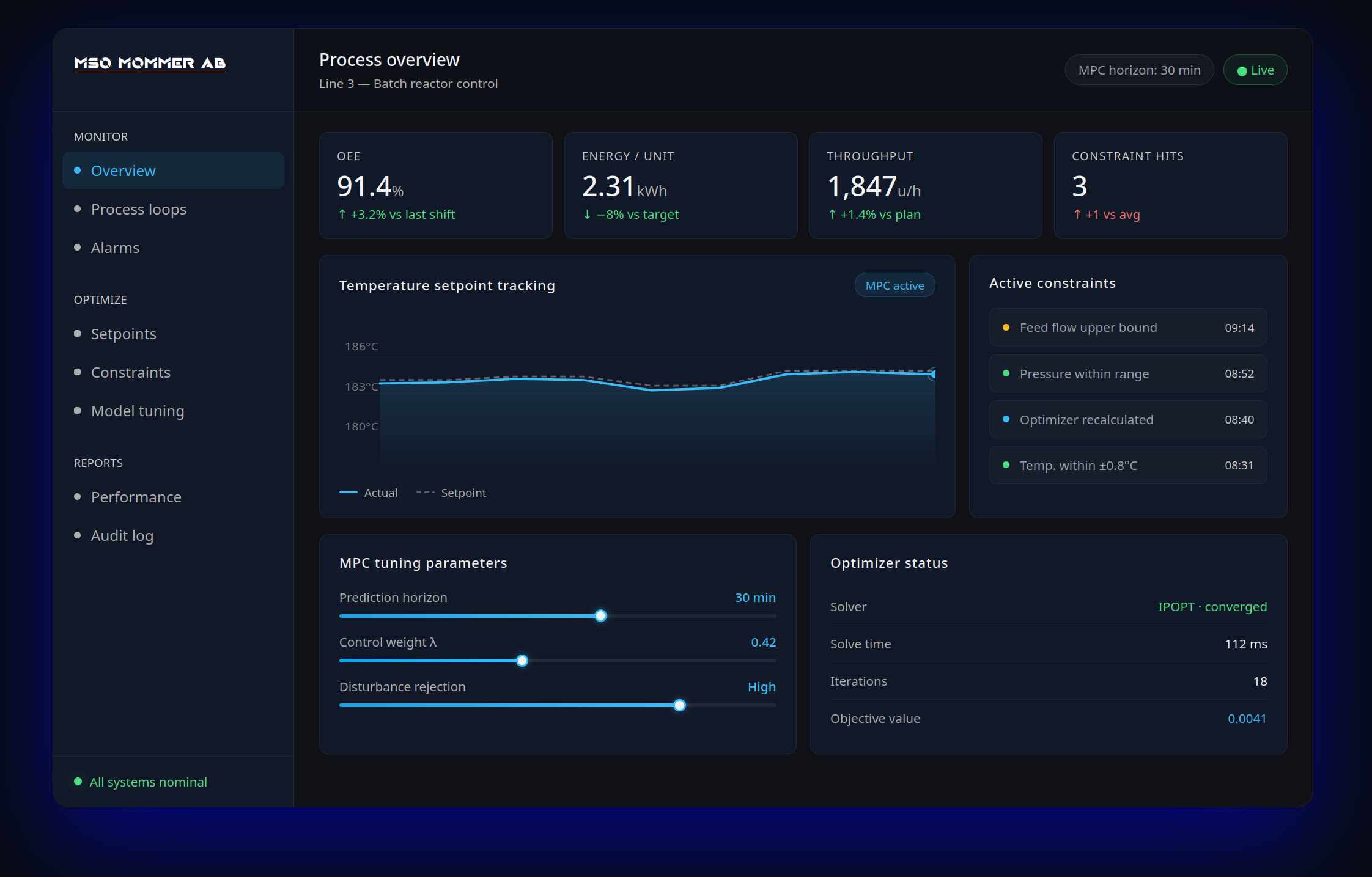Image resolution: width=1372 pixels, height=877 pixels.
Task: Open Setpoints in the Optimize menu
Action: tap(124, 334)
